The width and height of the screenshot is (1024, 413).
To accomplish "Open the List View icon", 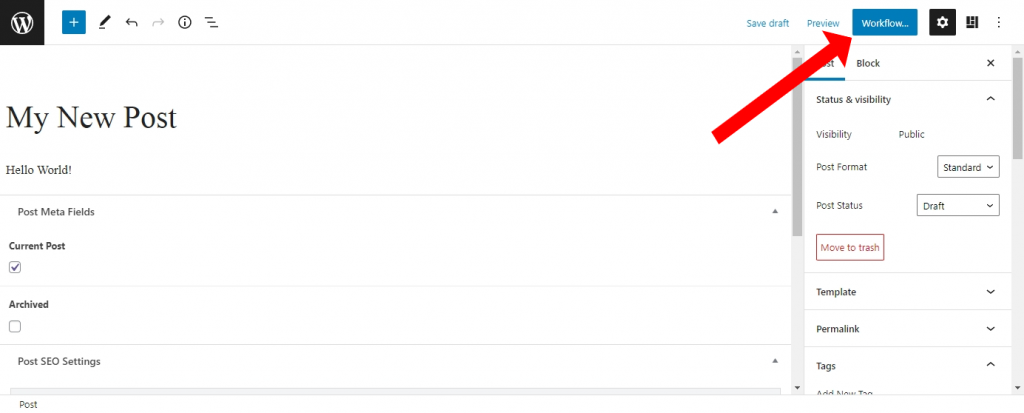I will point(211,22).
